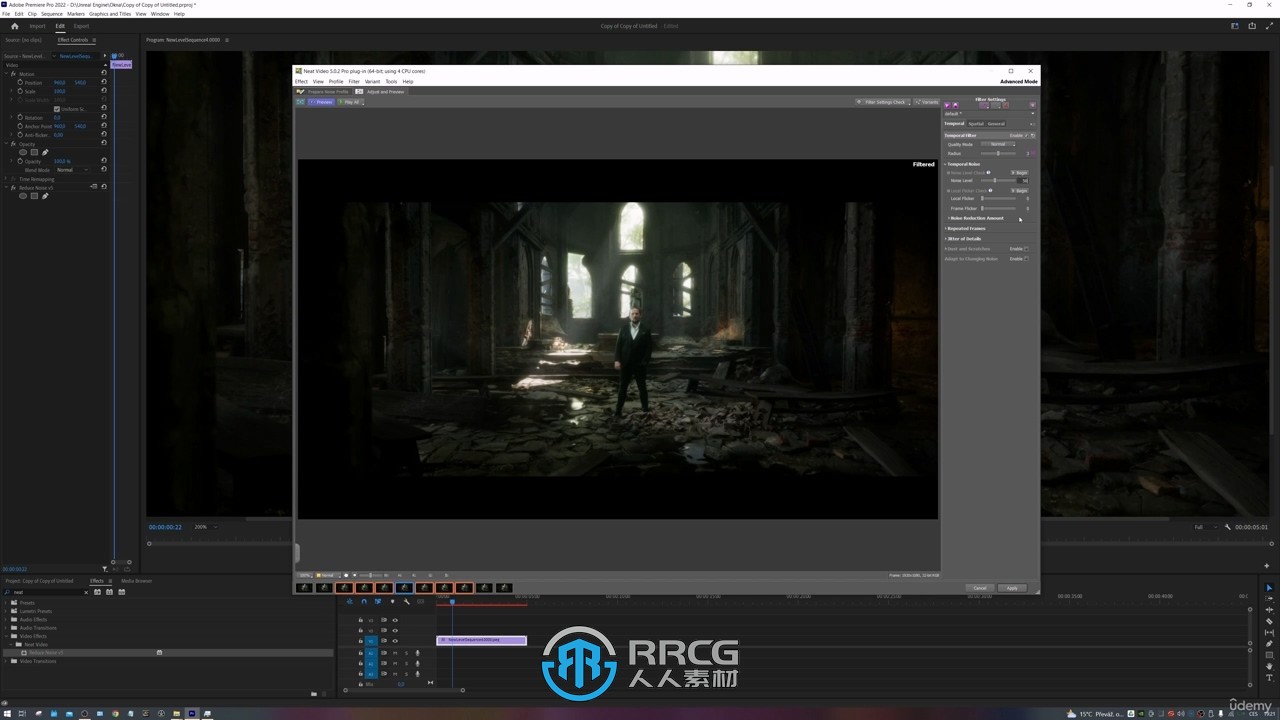
Task: Open the Blend Mode dropdown
Action: coord(73,170)
